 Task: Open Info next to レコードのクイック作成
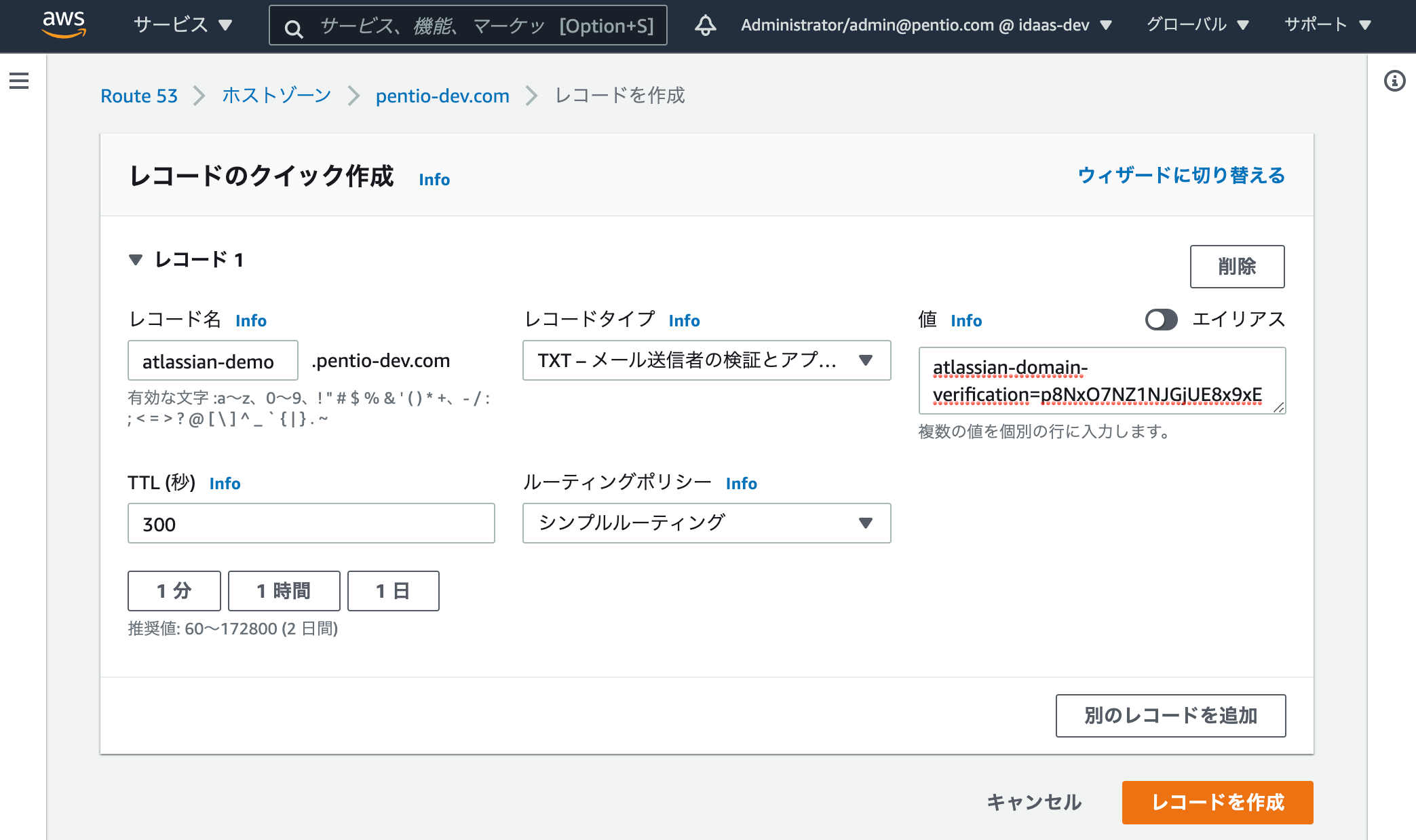click(x=434, y=179)
